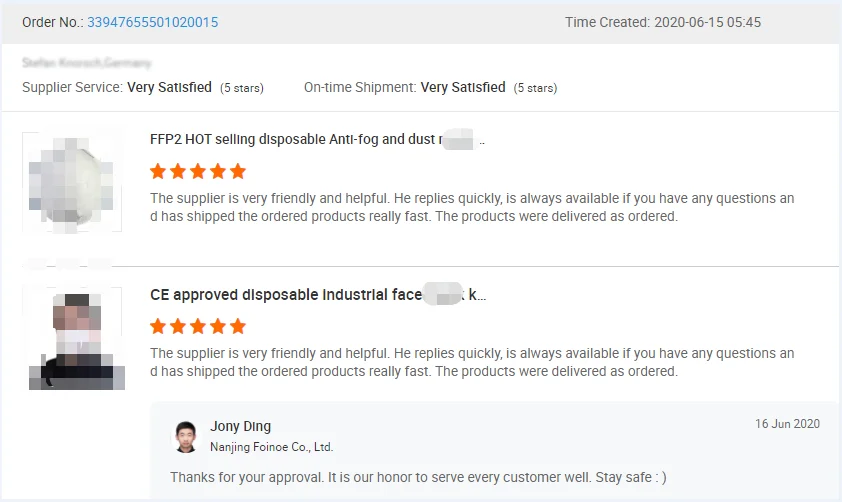Click second star of CE approved review rating
Viewport: 842px width, 502px height.
[x=178, y=326]
